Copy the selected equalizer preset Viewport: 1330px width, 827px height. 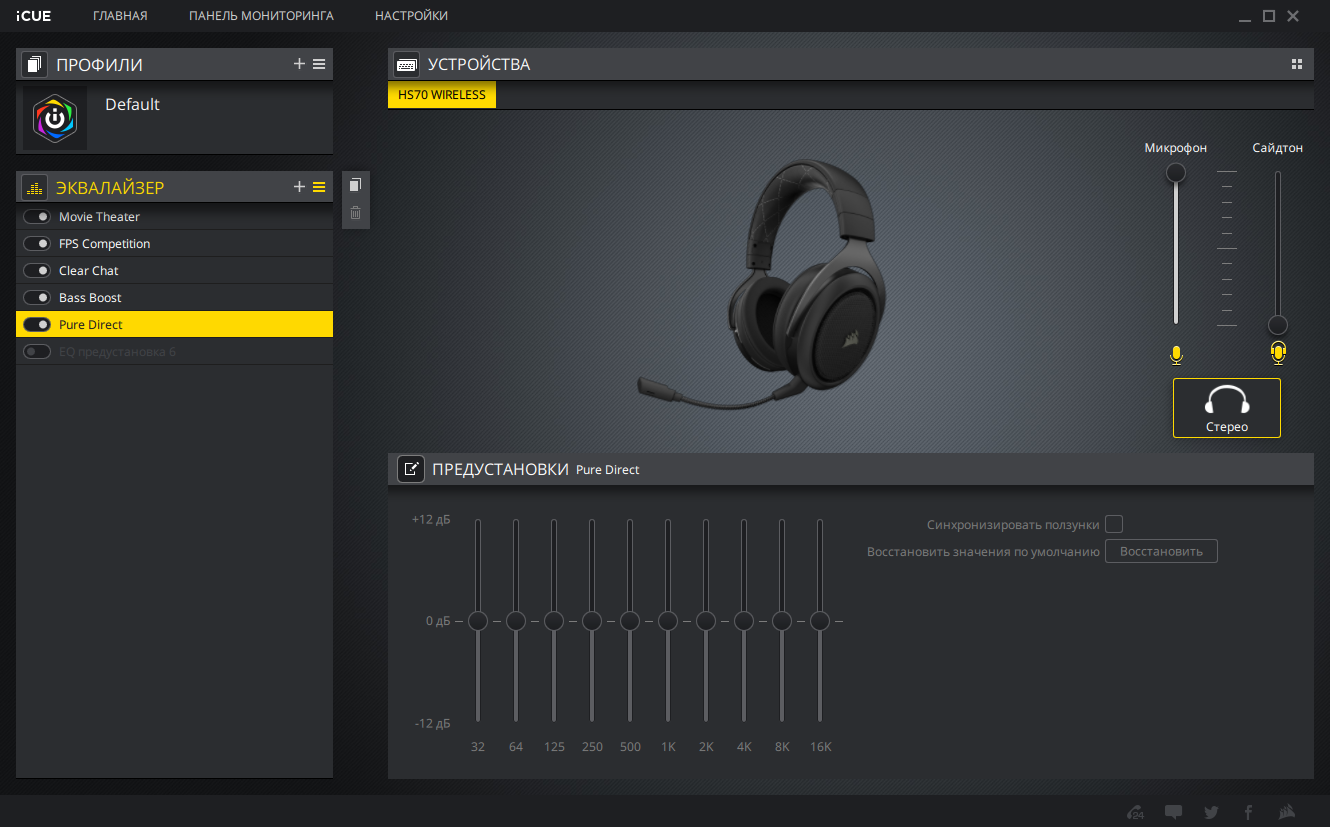coord(355,185)
